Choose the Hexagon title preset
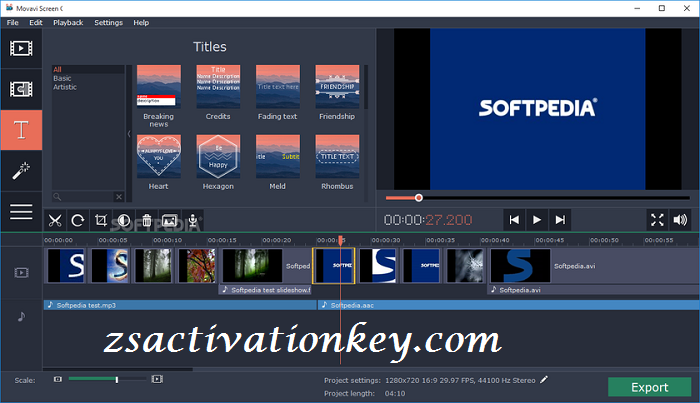Screen dimensions: 700x403 click(218, 157)
